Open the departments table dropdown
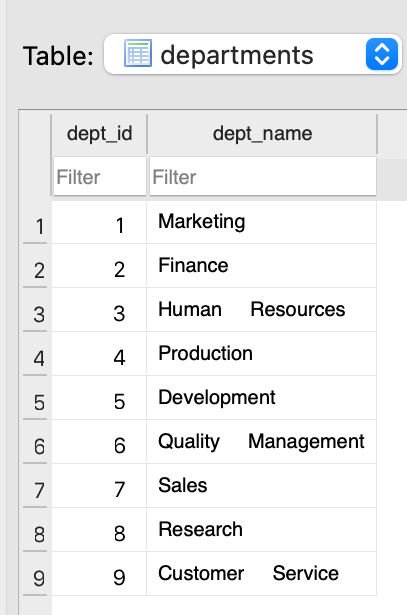 253,54
